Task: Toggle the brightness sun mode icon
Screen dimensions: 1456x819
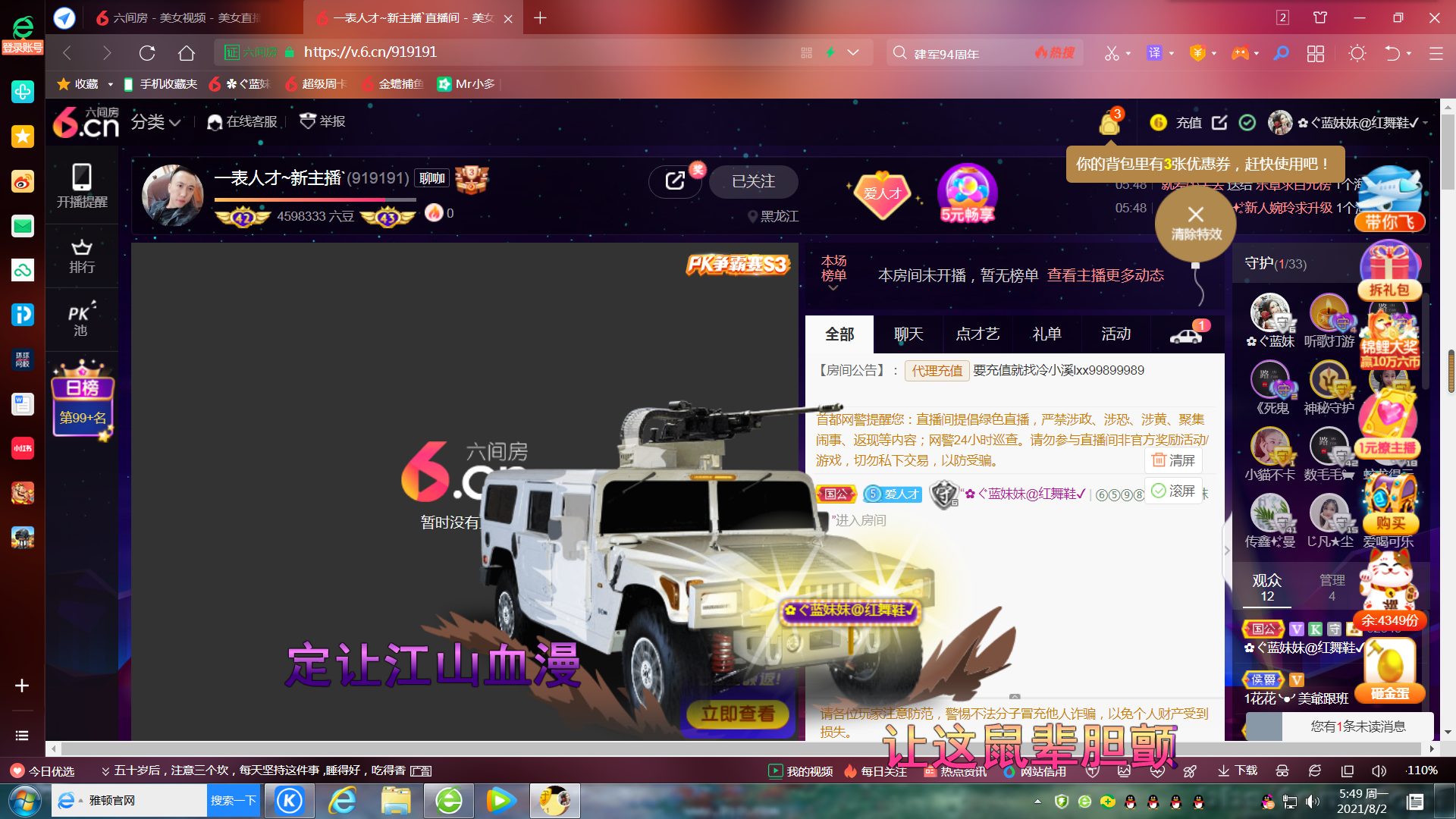Action: point(1357,53)
